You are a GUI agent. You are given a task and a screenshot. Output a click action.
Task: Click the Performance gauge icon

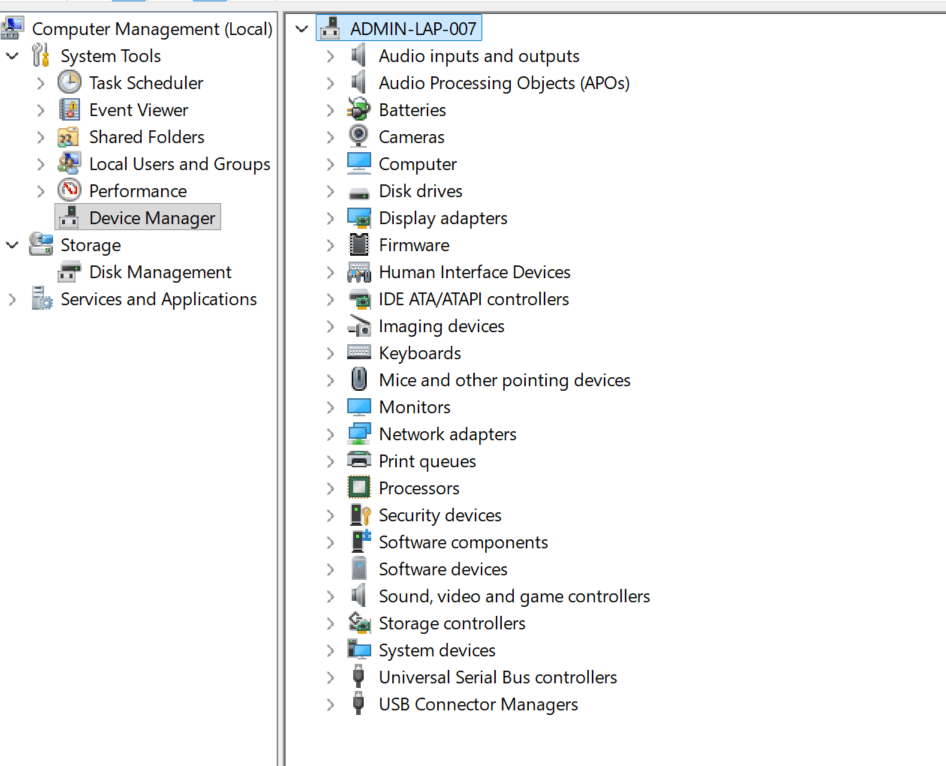(69, 191)
